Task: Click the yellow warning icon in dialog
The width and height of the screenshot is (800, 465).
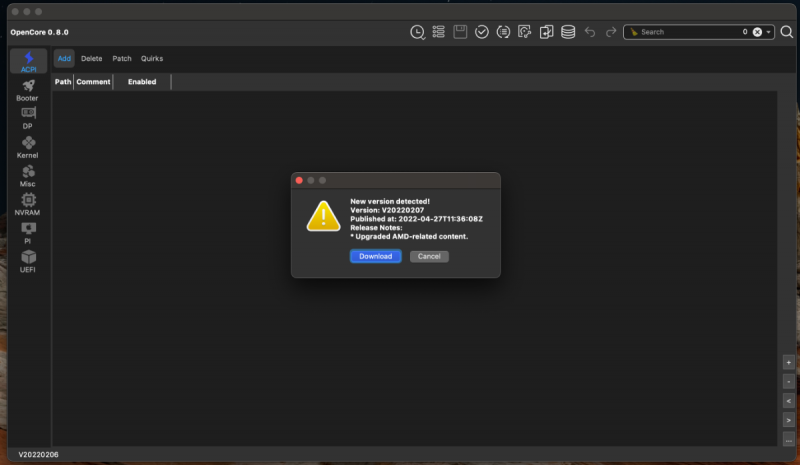Action: pos(323,216)
